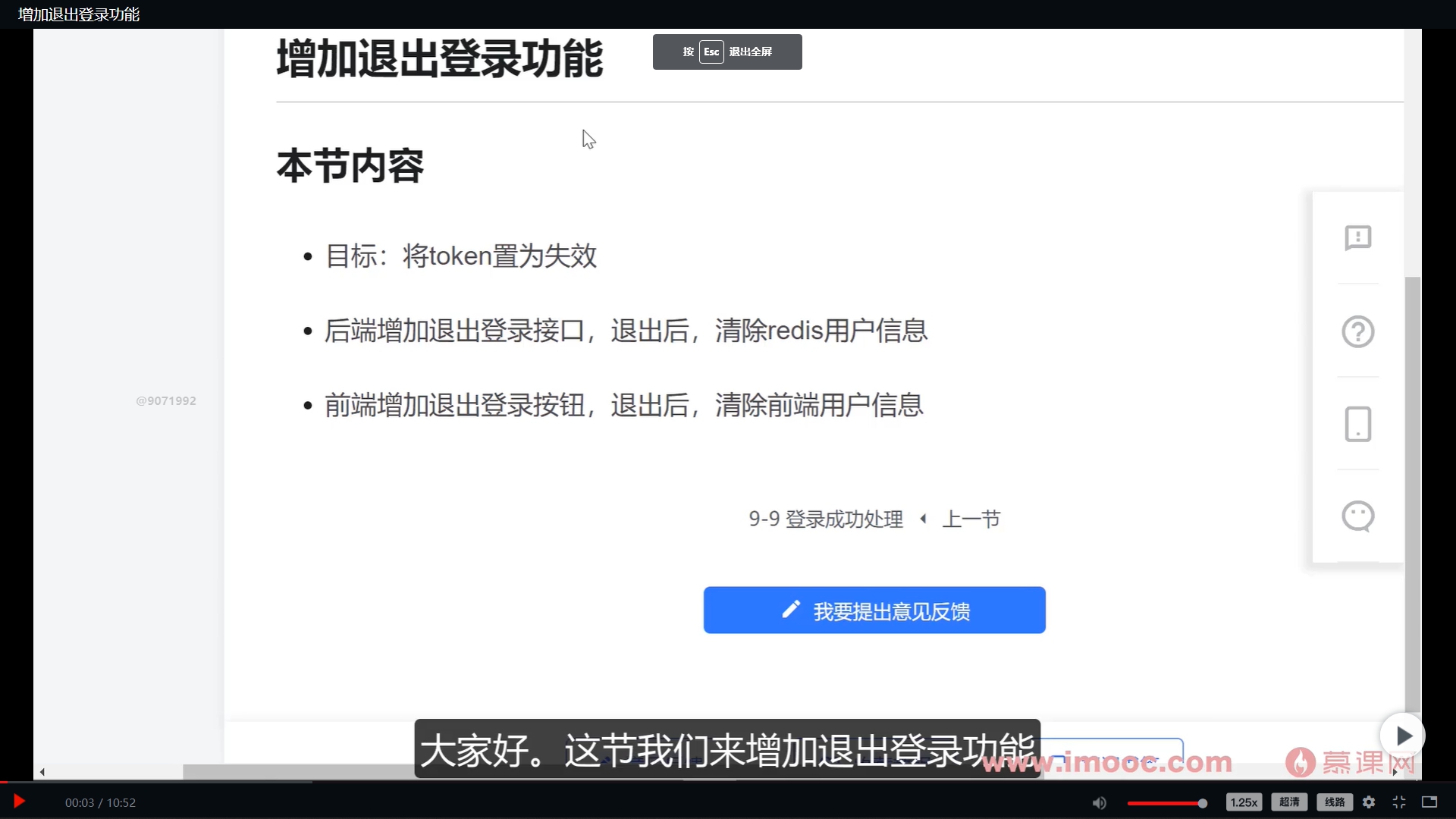Open the 超清 video quality selector
Image resolution: width=1456 pixels, height=819 pixels.
[1289, 802]
